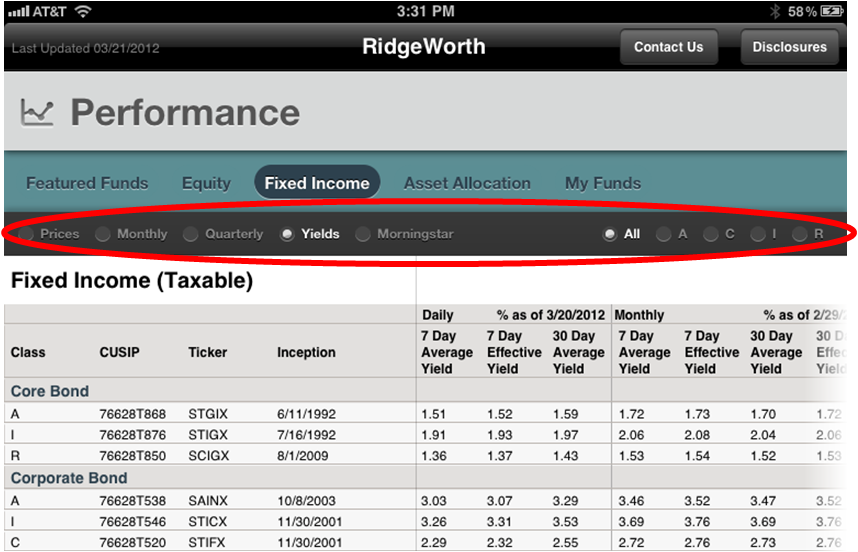The width and height of the screenshot is (858, 552).
Task: Tap the Core Bond fund heading
Action: click(50, 391)
